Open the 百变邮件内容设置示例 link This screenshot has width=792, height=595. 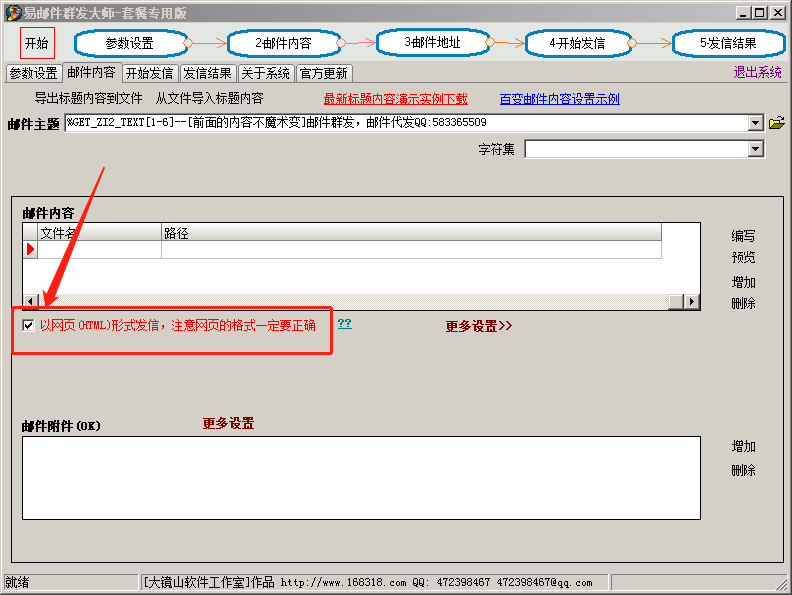coord(559,99)
